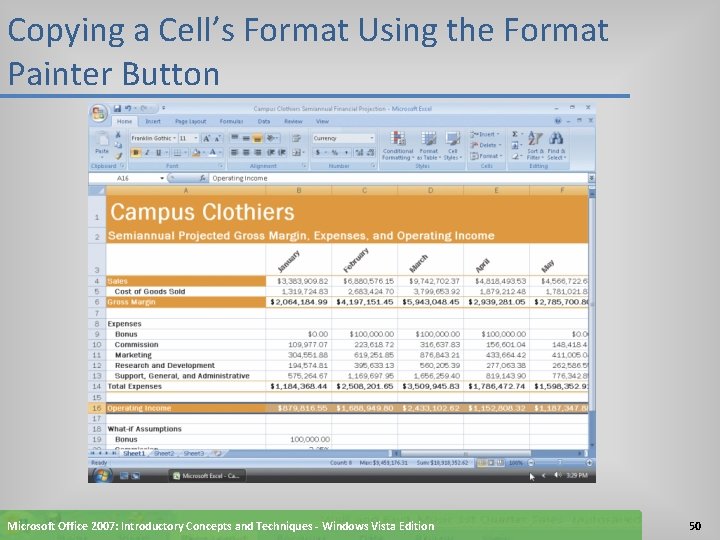Open the Clear eraser menu
Image resolution: width=720 pixels, height=540 pixels.
point(516,156)
